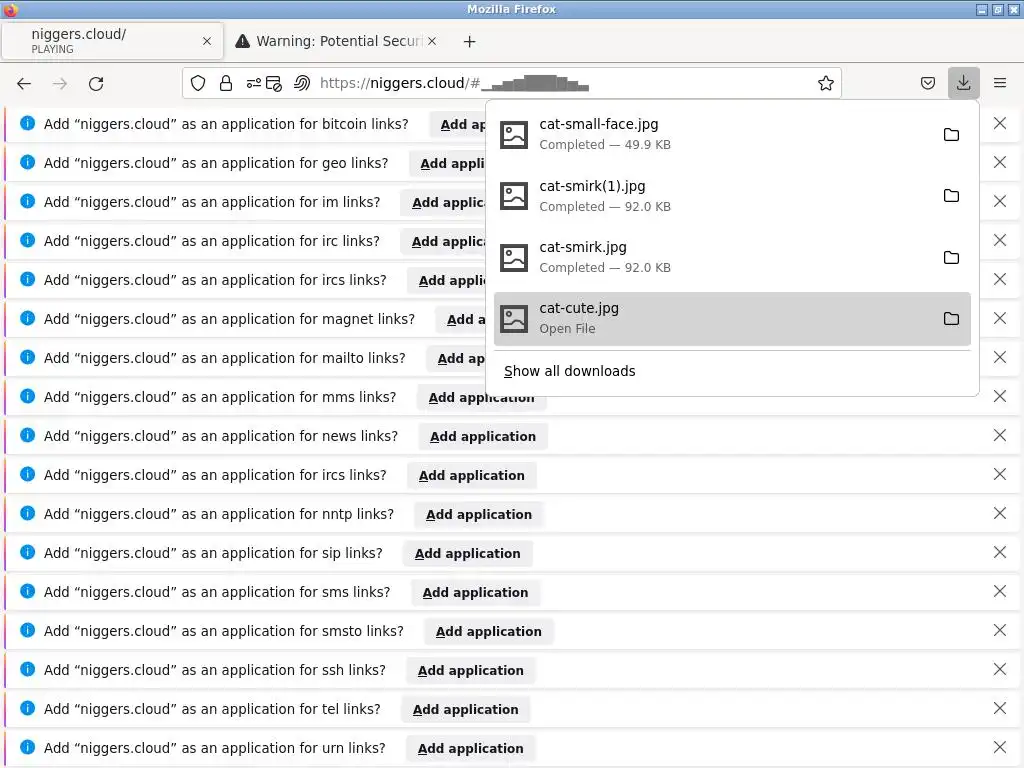The image size is (1024, 768).
Task: Dismiss the sip links notification
Action: point(1000,552)
